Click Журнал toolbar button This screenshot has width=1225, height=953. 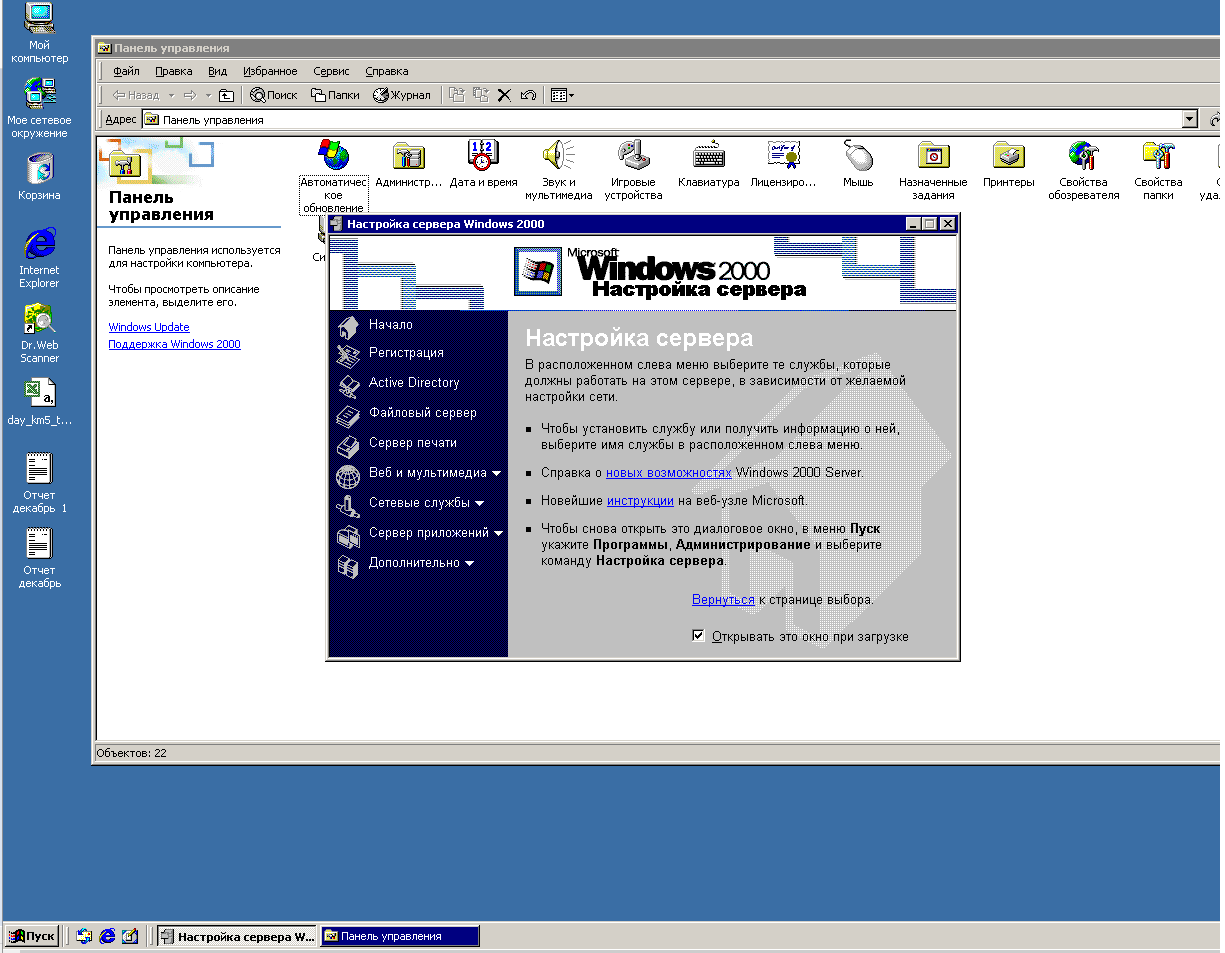[x=402, y=95]
